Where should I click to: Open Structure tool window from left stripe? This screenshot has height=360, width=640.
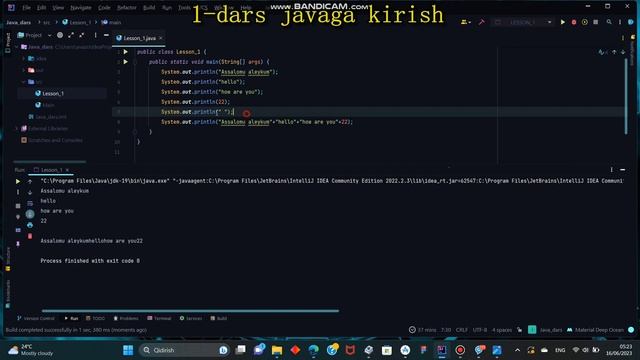tap(8, 258)
